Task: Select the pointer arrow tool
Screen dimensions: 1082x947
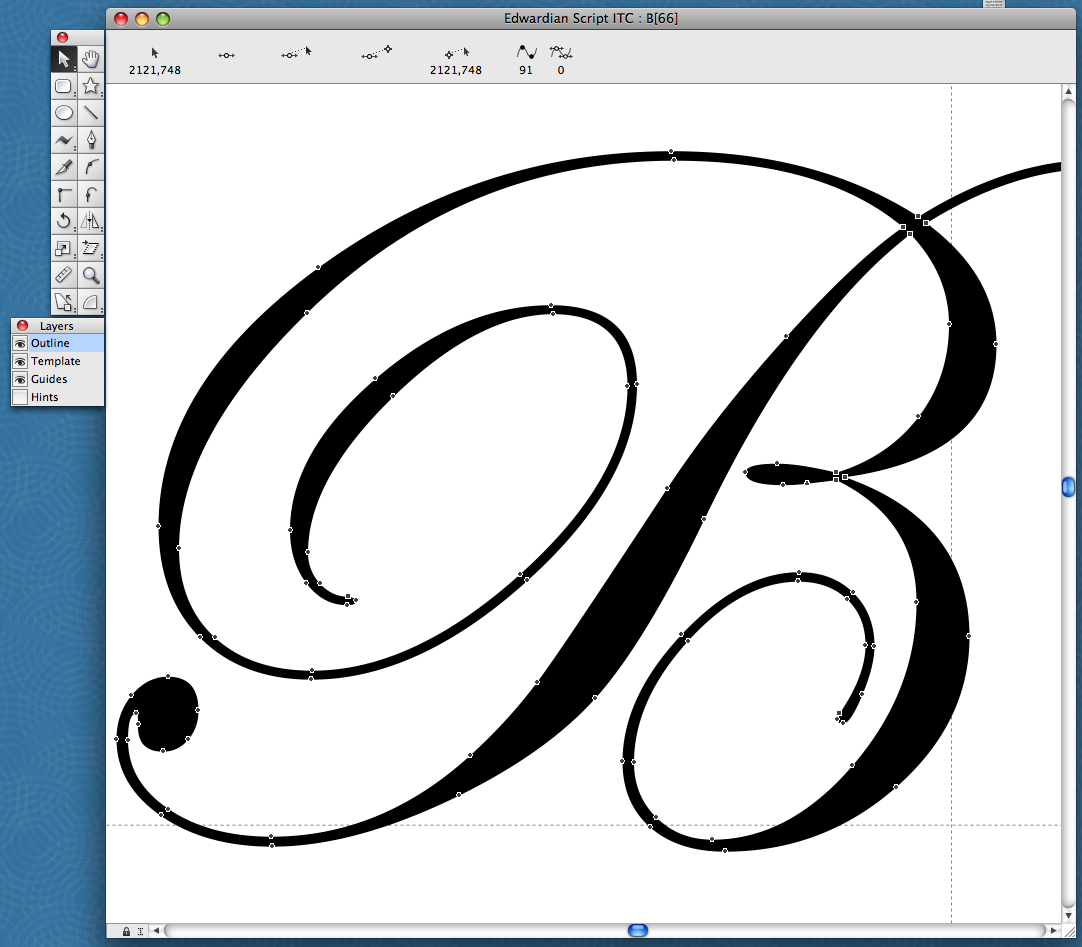Action: click(64, 59)
